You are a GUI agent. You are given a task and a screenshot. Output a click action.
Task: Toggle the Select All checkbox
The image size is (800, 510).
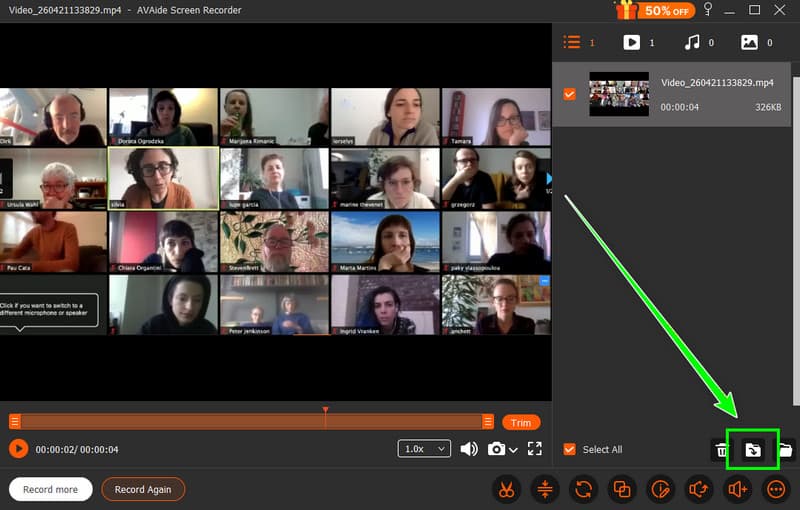point(570,450)
